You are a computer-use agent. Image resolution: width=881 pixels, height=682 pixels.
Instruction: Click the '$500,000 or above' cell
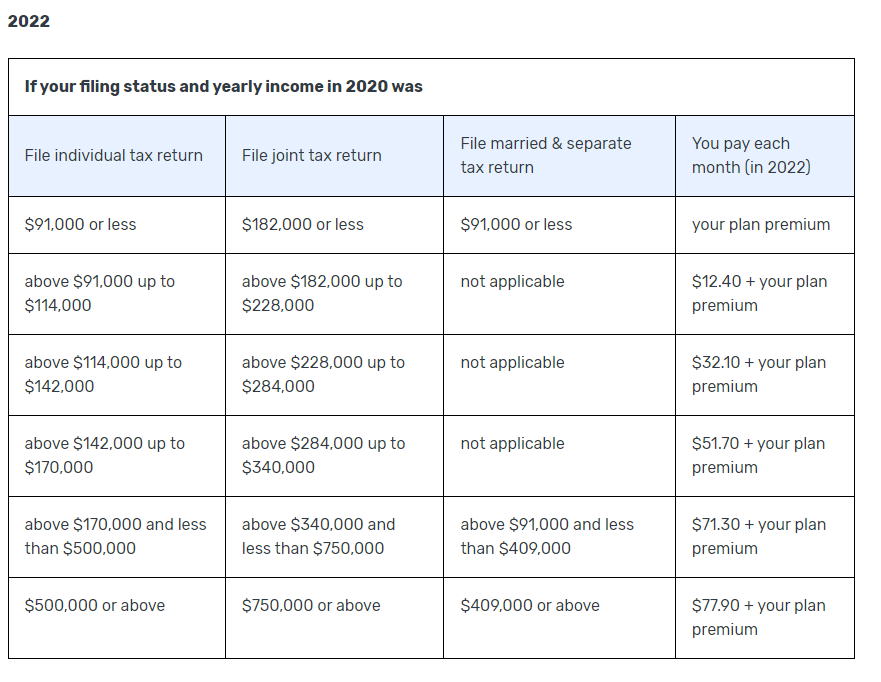(95, 605)
